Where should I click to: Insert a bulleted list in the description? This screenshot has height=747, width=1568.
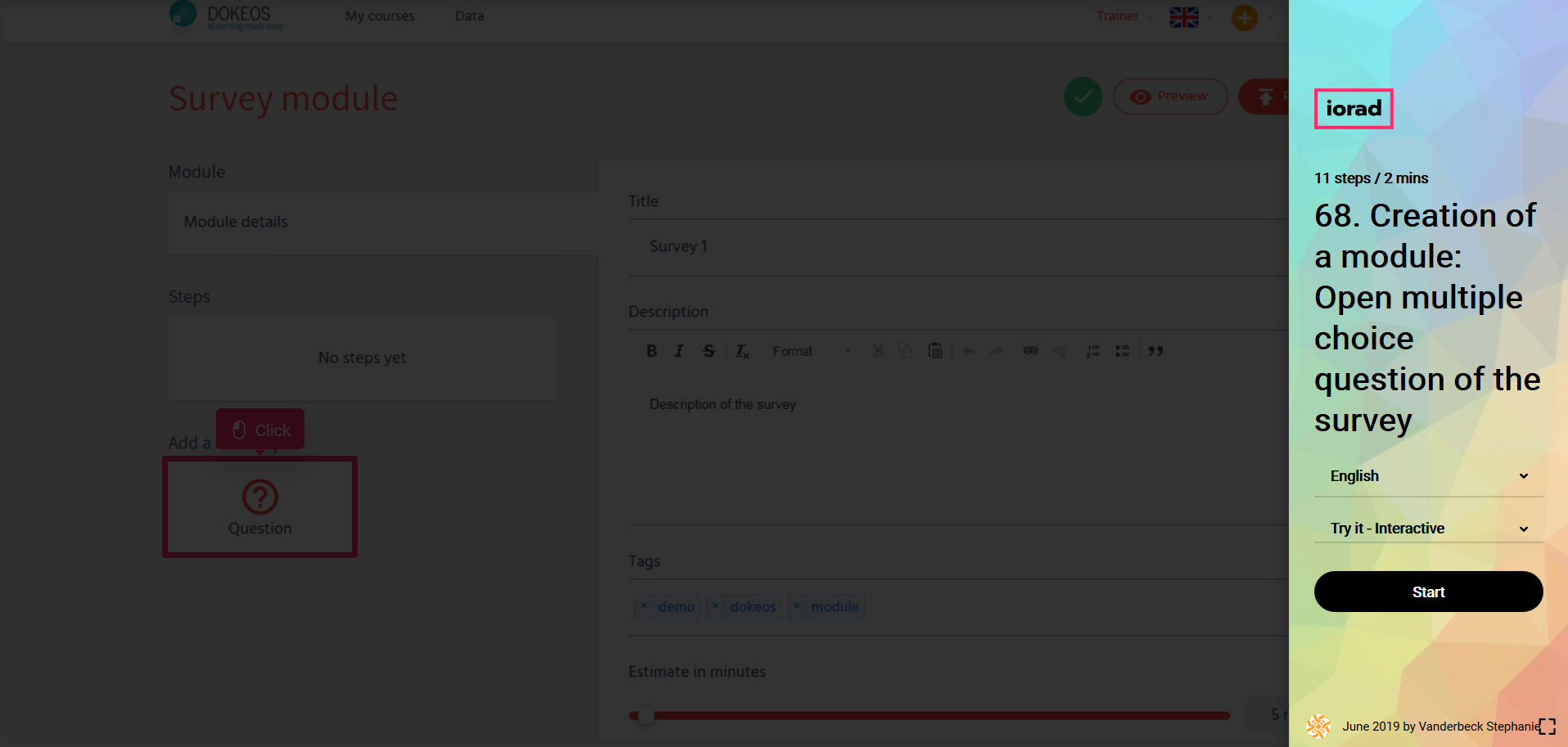(1122, 351)
